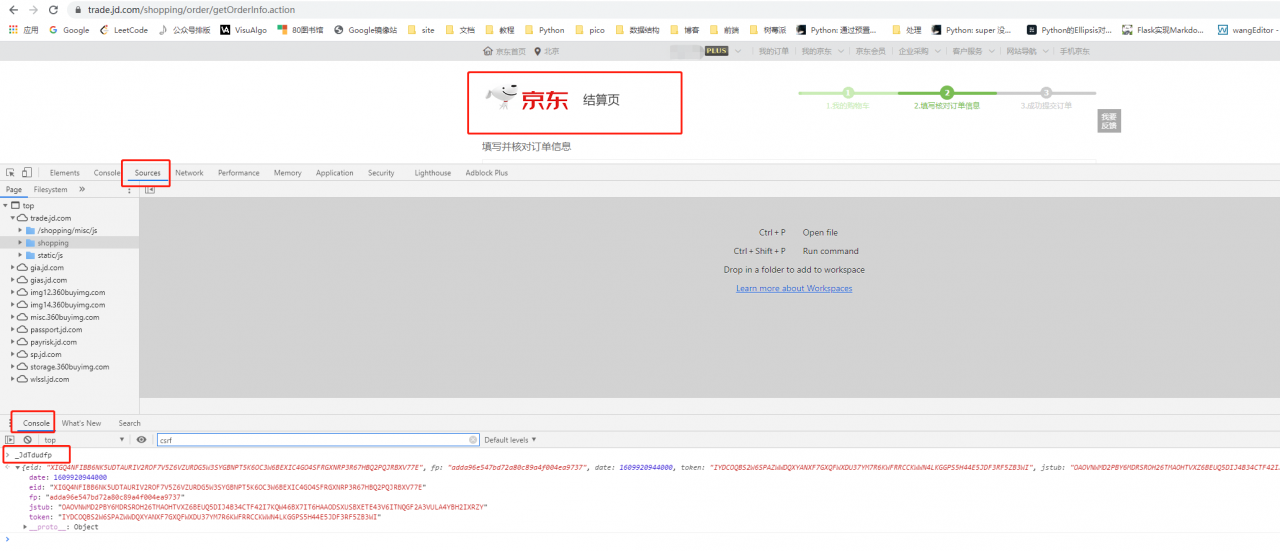The width and height of the screenshot is (1280, 551).
Task: Click the 我的订单 link
Action: point(773,51)
